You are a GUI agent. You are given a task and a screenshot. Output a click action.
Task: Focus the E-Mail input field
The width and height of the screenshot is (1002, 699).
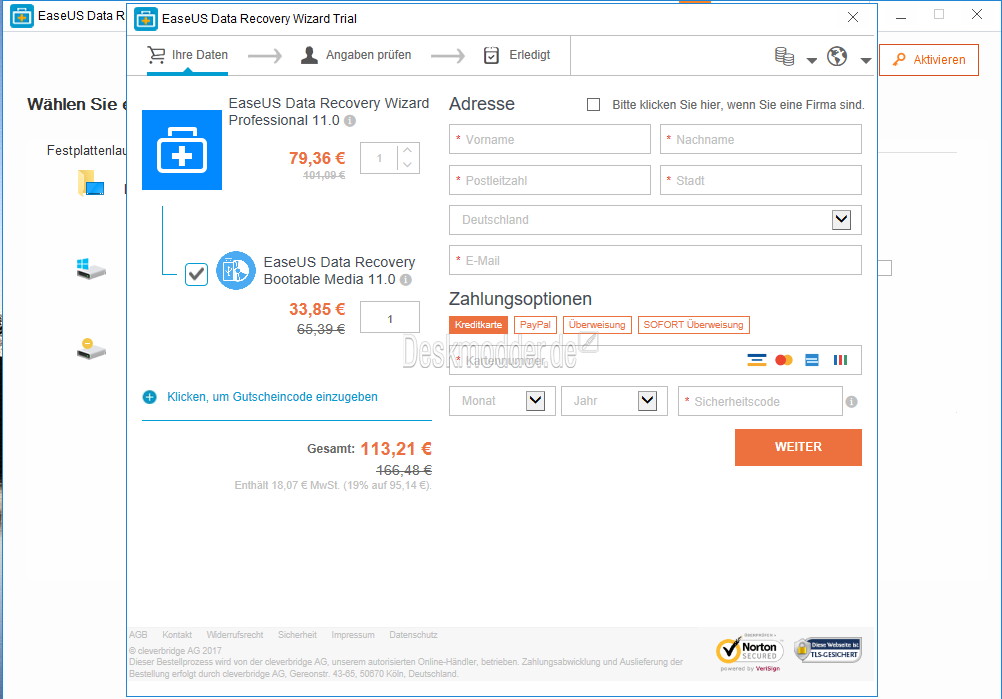point(655,260)
